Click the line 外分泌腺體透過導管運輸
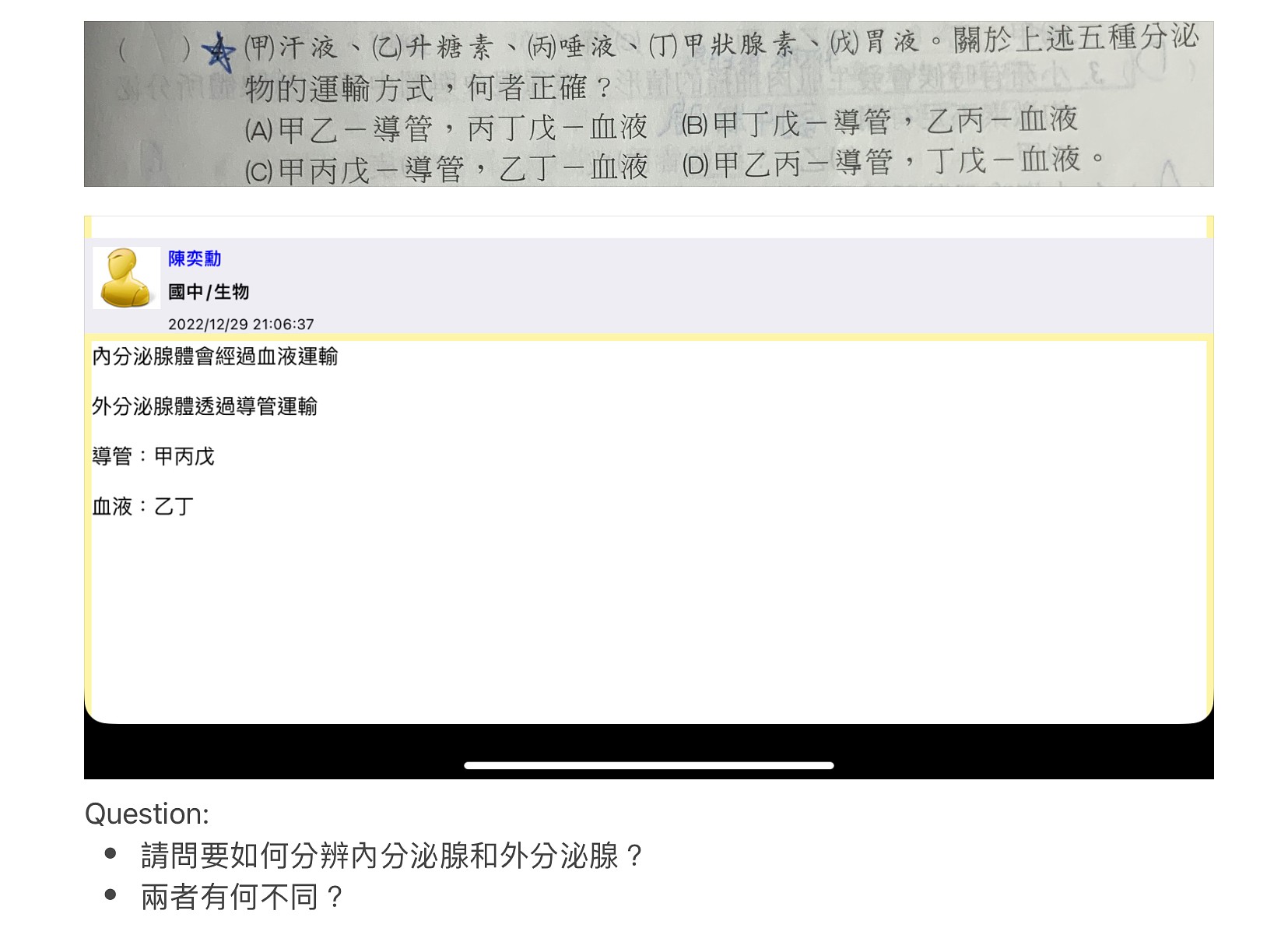 pos(205,406)
